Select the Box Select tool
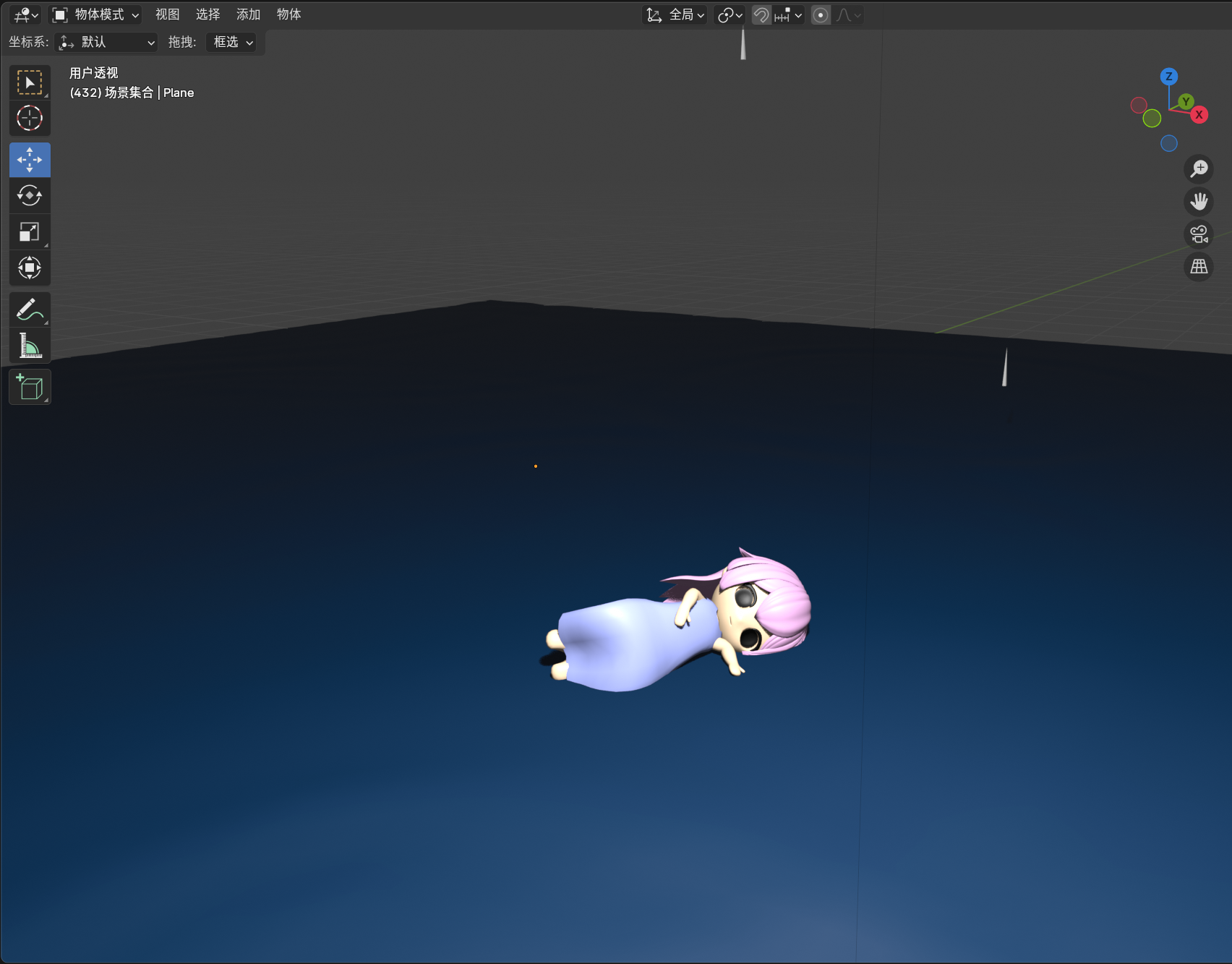The image size is (1232, 964). (x=30, y=83)
